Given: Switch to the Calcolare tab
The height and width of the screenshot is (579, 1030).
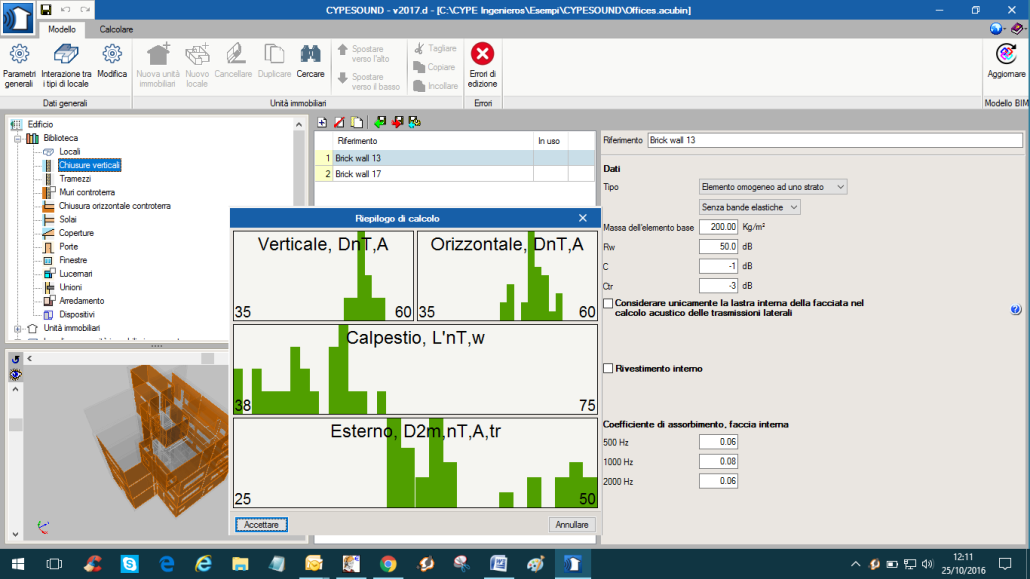Looking at the screenshot, I should point(116,30).
